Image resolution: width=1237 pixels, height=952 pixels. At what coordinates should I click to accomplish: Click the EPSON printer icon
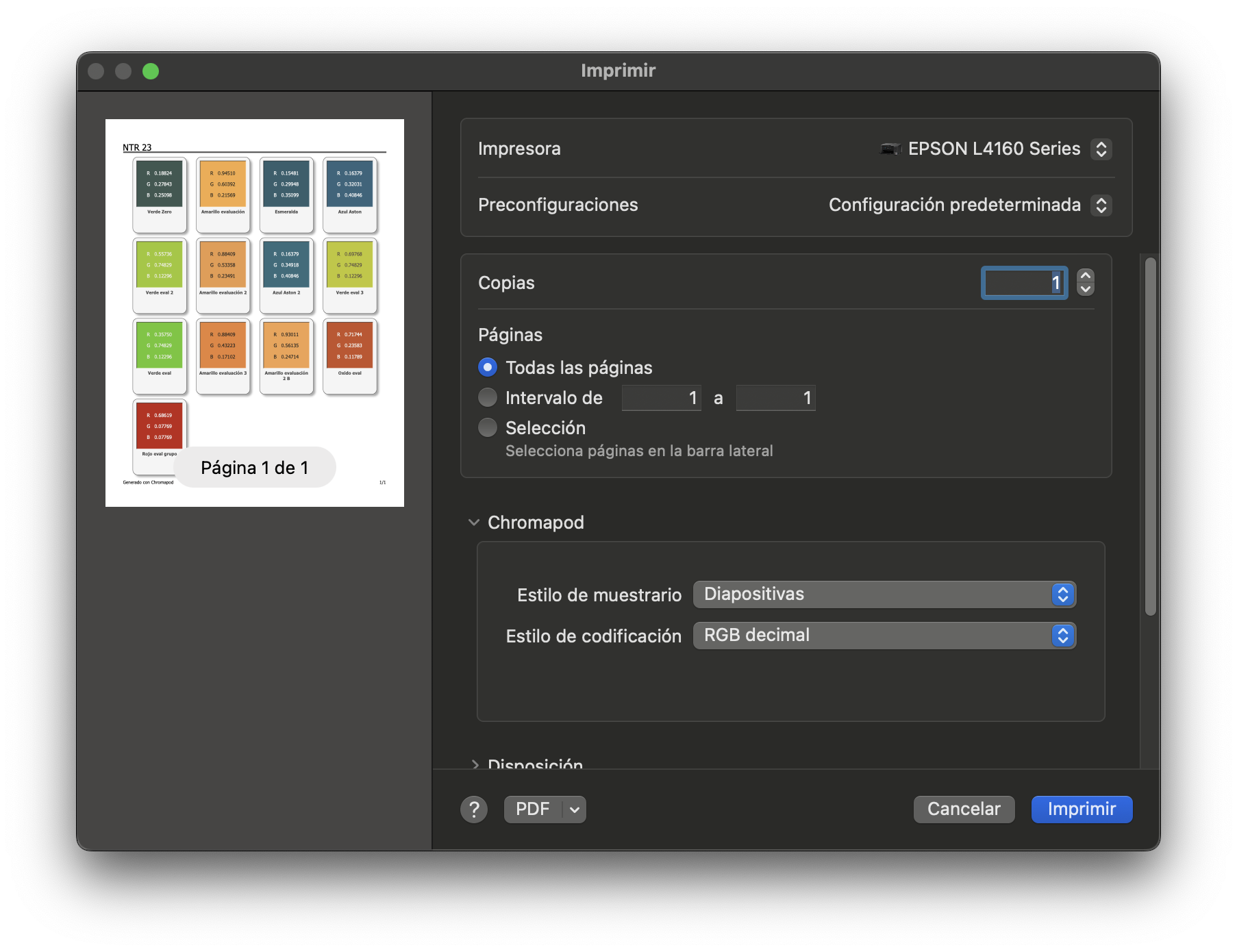click(x=890, y=149)
